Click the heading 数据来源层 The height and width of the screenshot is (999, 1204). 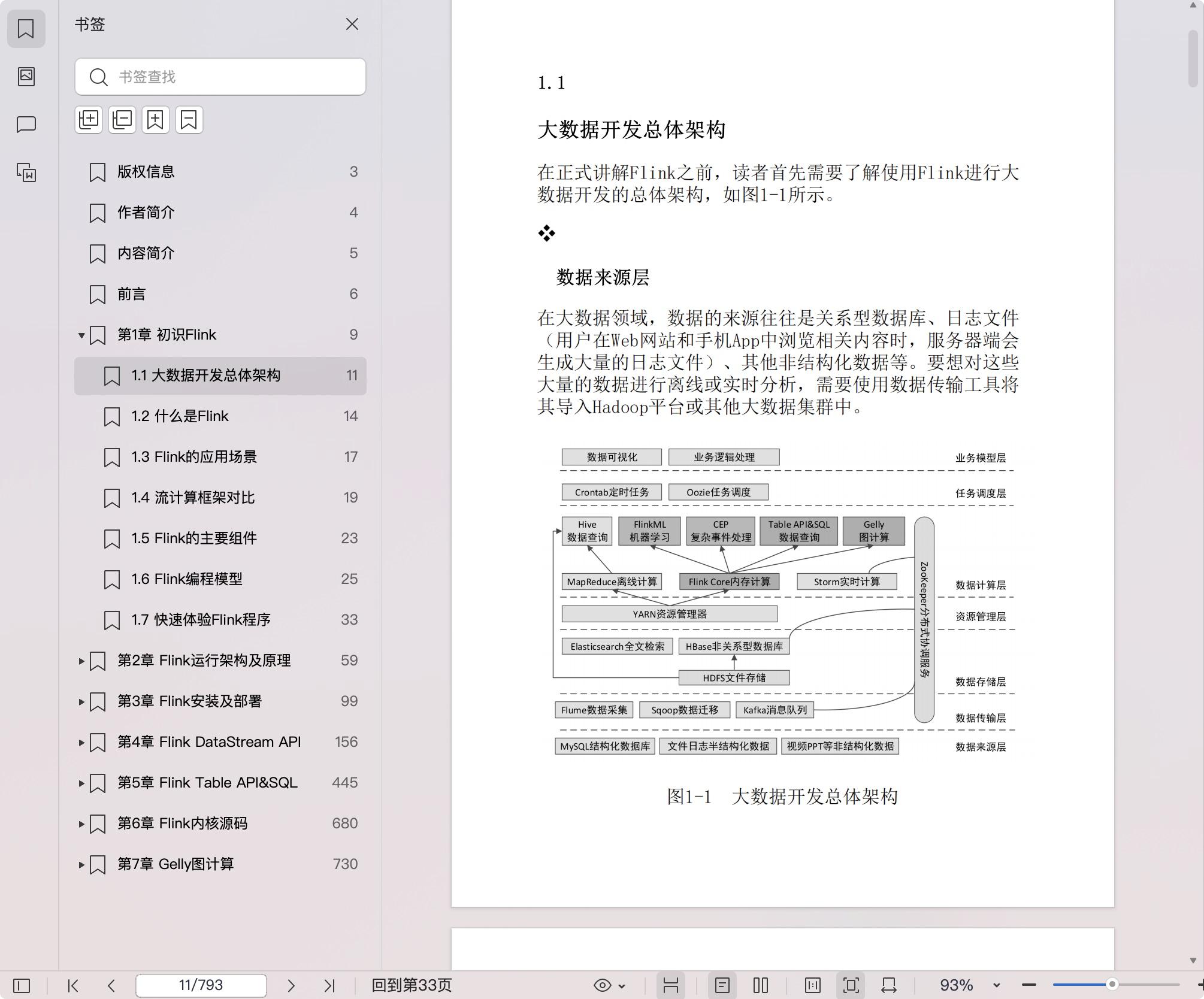(x=603, y=277)
